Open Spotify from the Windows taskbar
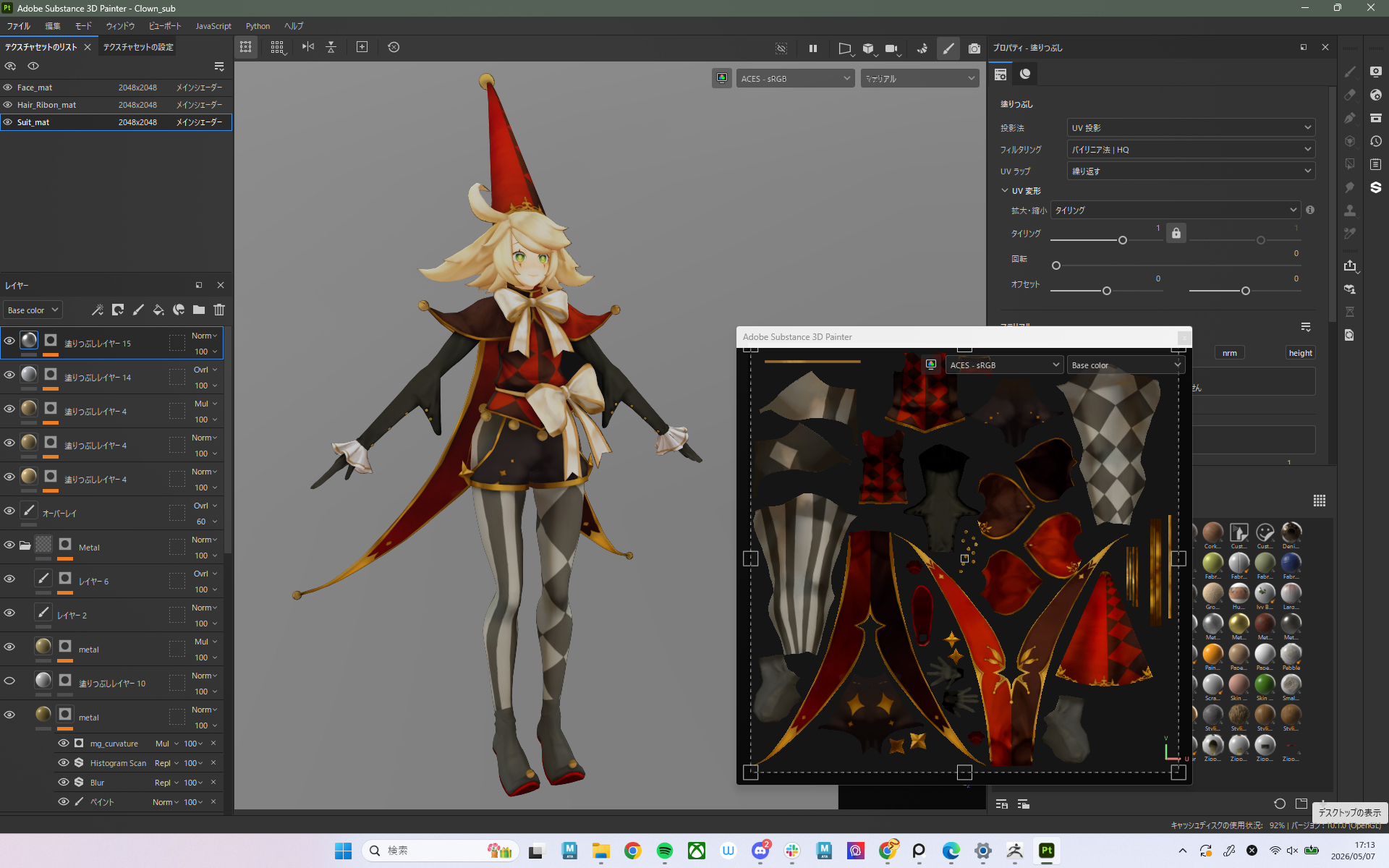Viewport: 1389px width, 868px height. (x=665, y=851)
